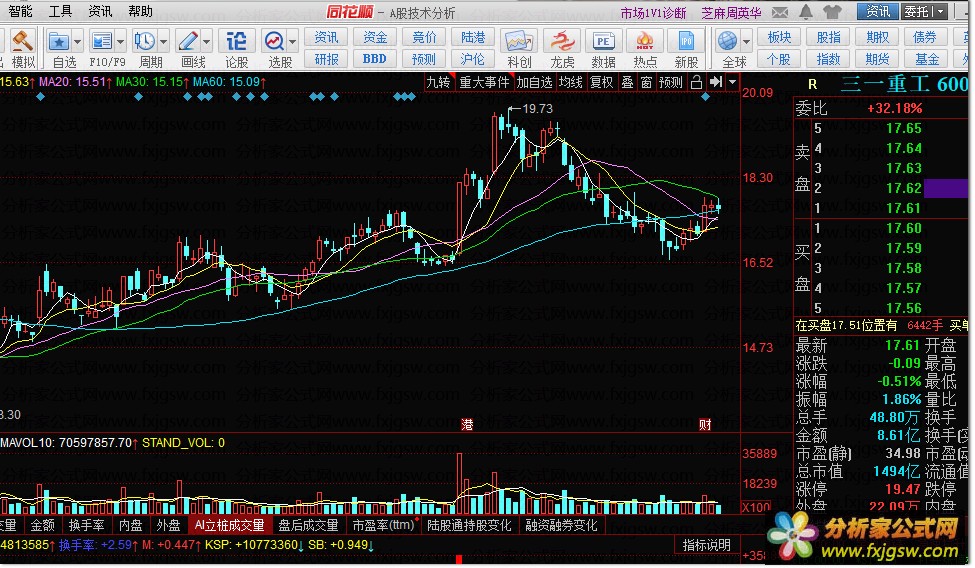
Task: Click the 自选 watchlist star folder icon
Action: pos(59,42)
